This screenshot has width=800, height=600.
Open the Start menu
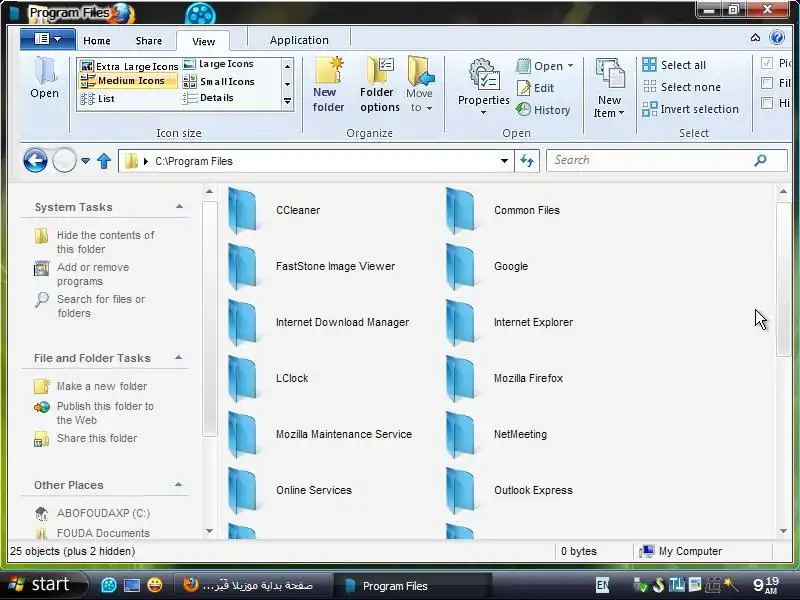[43, 585]
